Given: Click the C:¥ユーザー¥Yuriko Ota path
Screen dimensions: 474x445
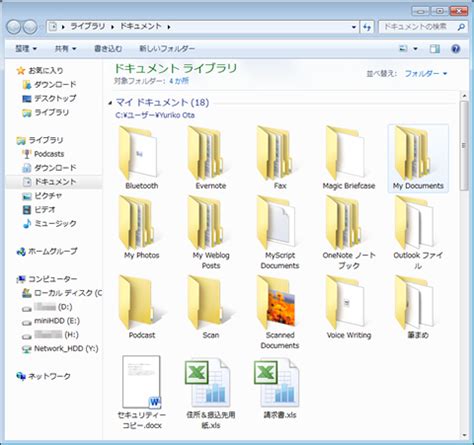Looking at the screenshot, I should click(x=155, y=115).
